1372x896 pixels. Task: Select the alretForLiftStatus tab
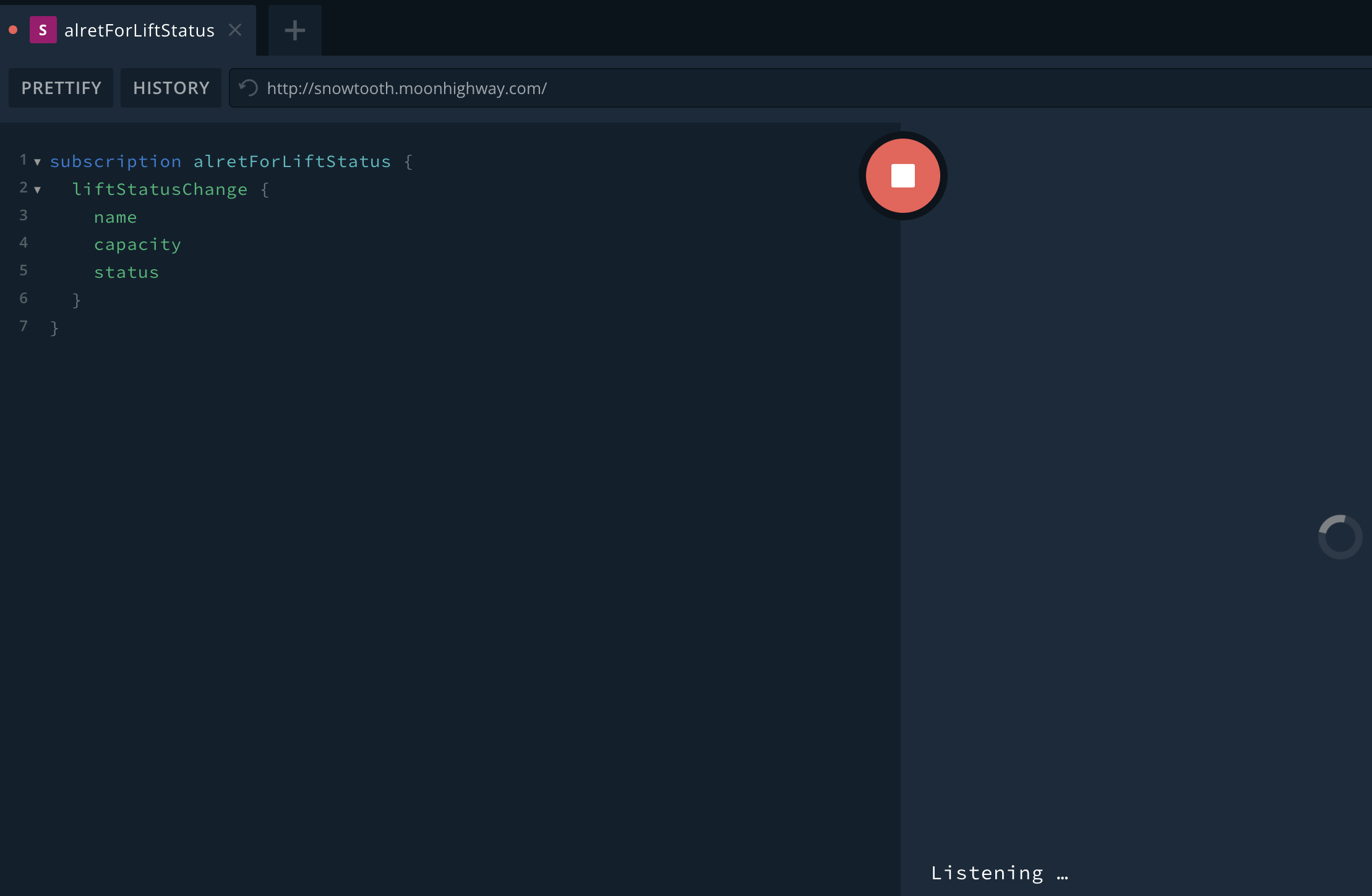(139, 30)
